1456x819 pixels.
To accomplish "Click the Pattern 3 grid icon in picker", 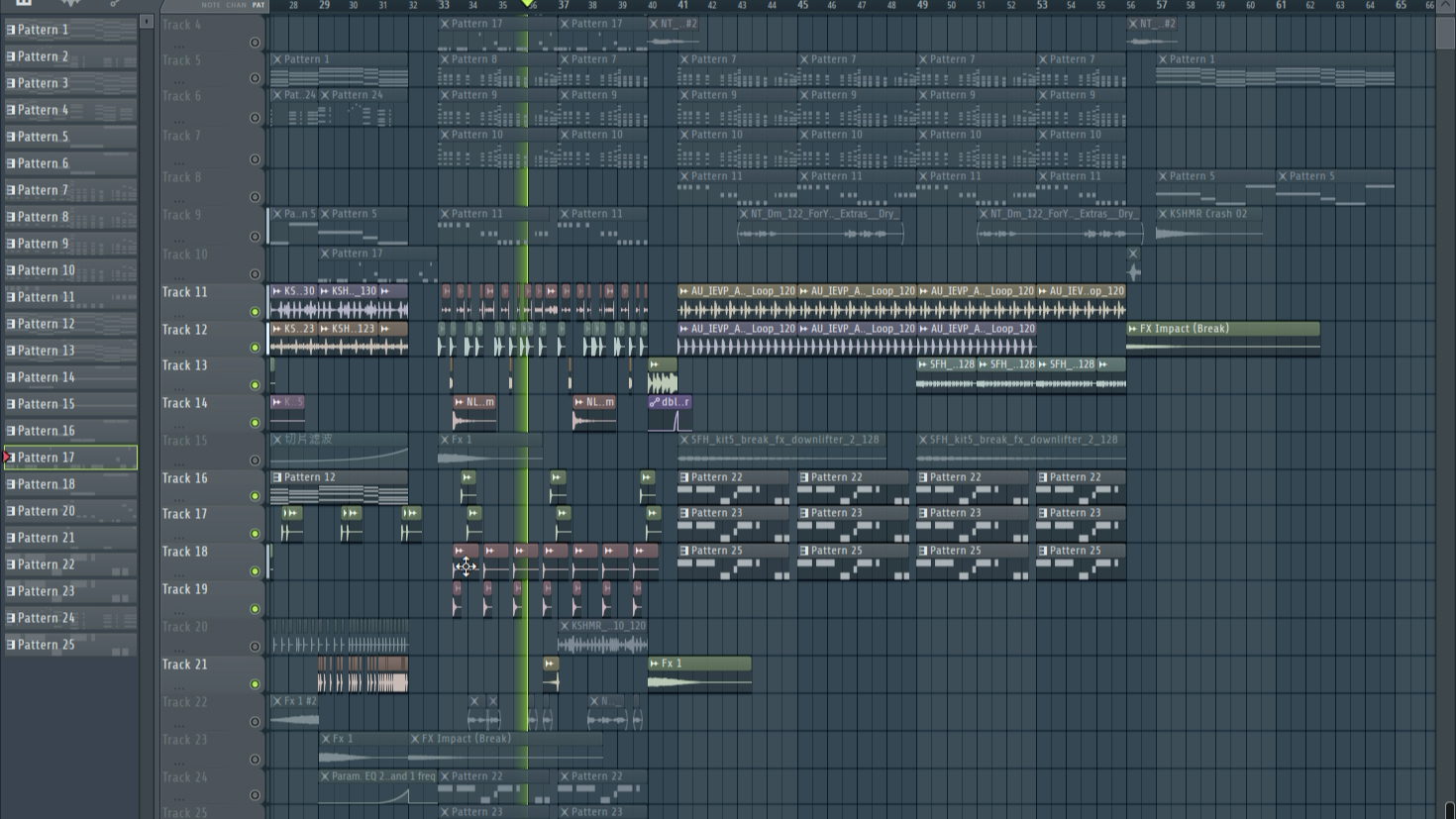I will pyautogui.click(x=11, y=83).
